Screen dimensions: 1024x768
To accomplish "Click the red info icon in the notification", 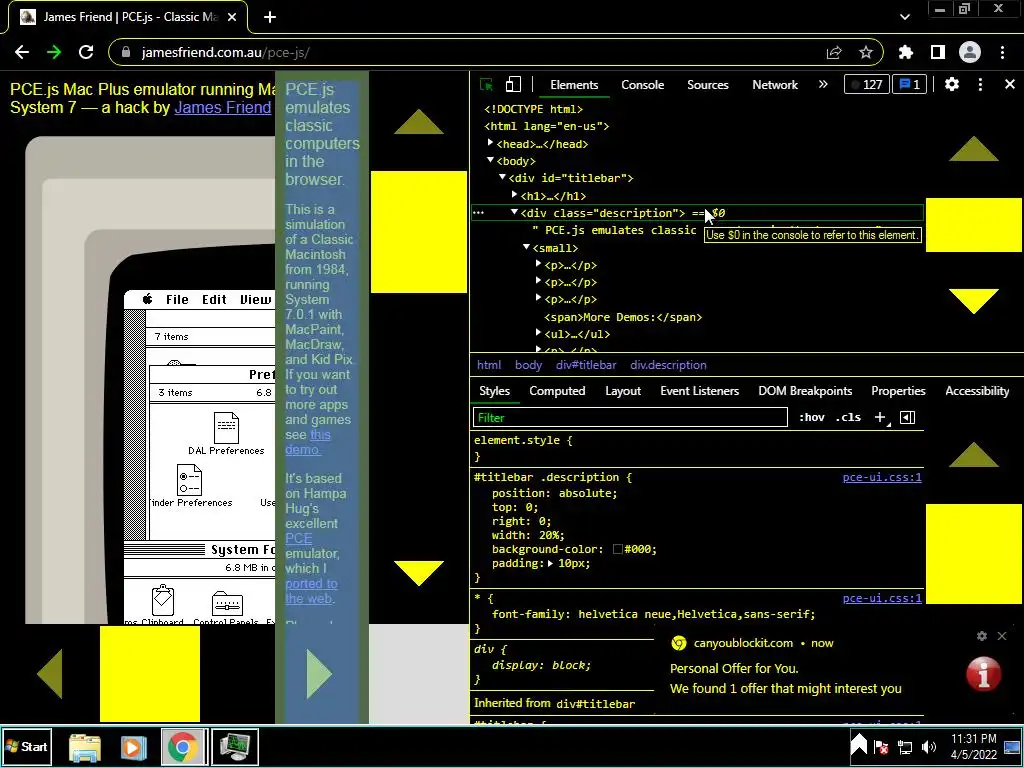I will click(x=984, y=673).
